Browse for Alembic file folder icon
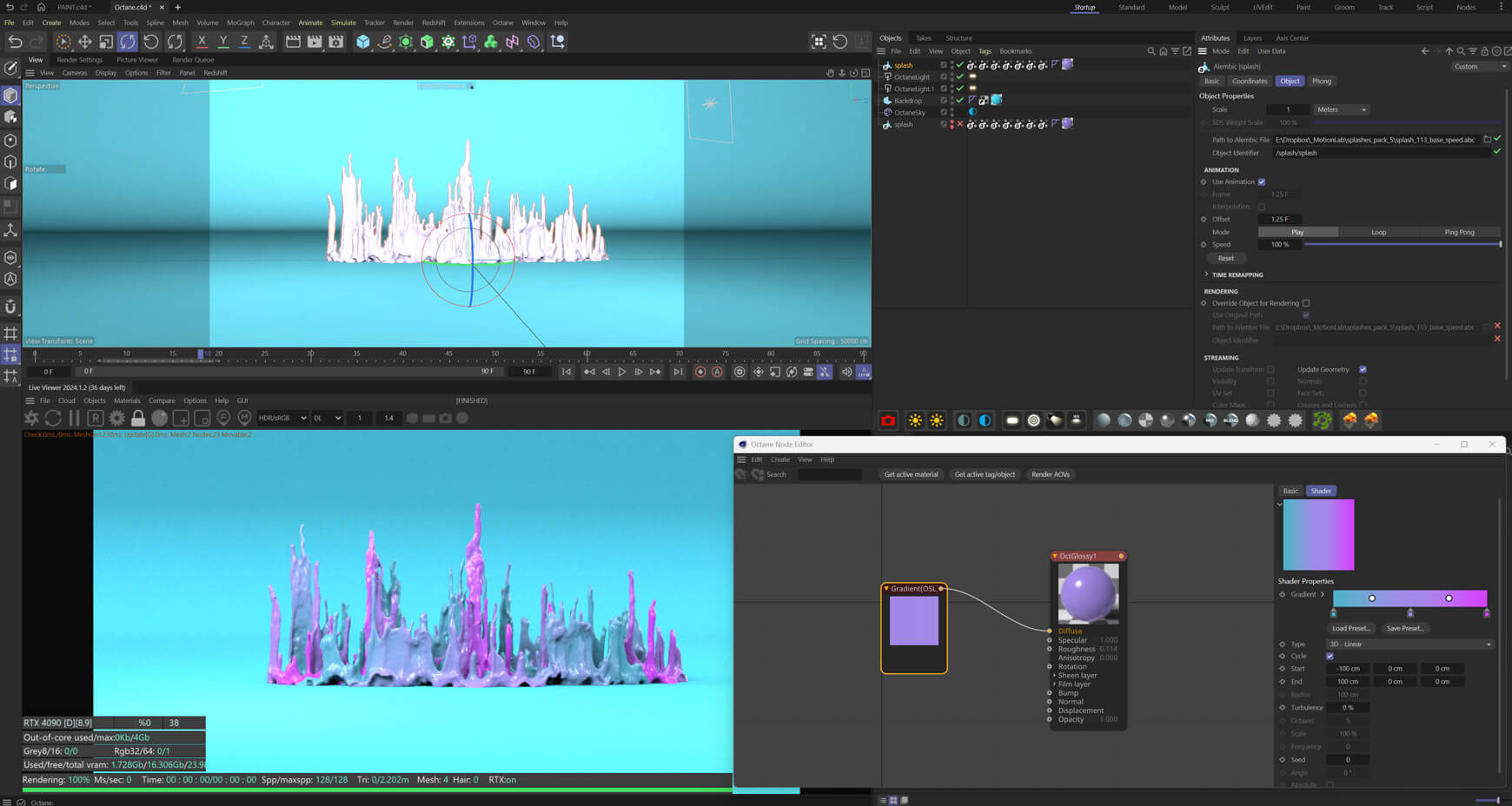 tap(1487, 139)
